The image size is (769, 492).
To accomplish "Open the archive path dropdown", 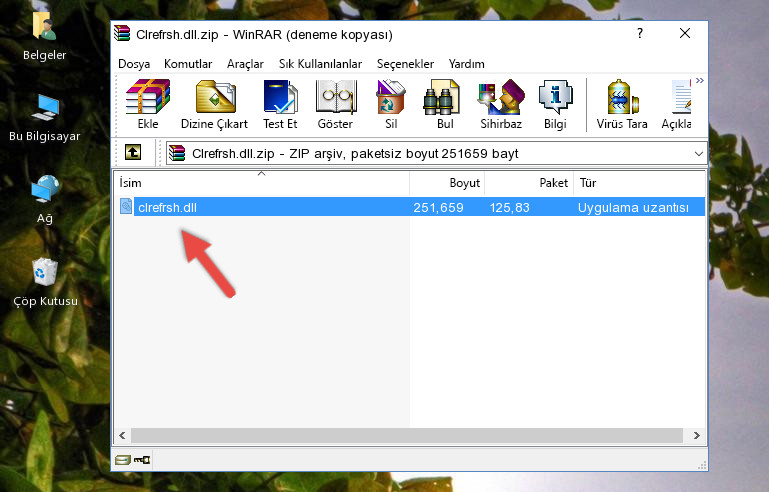I will (698, 154).
